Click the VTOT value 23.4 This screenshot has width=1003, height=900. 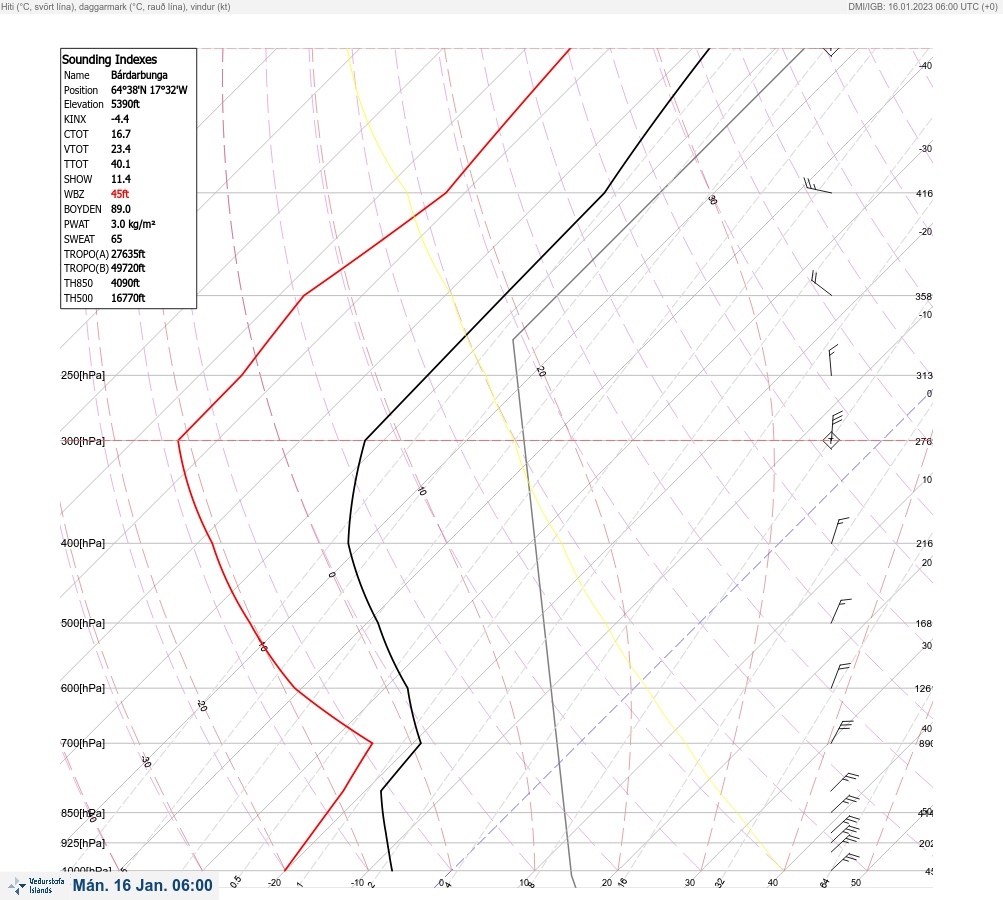coord(120,149)
